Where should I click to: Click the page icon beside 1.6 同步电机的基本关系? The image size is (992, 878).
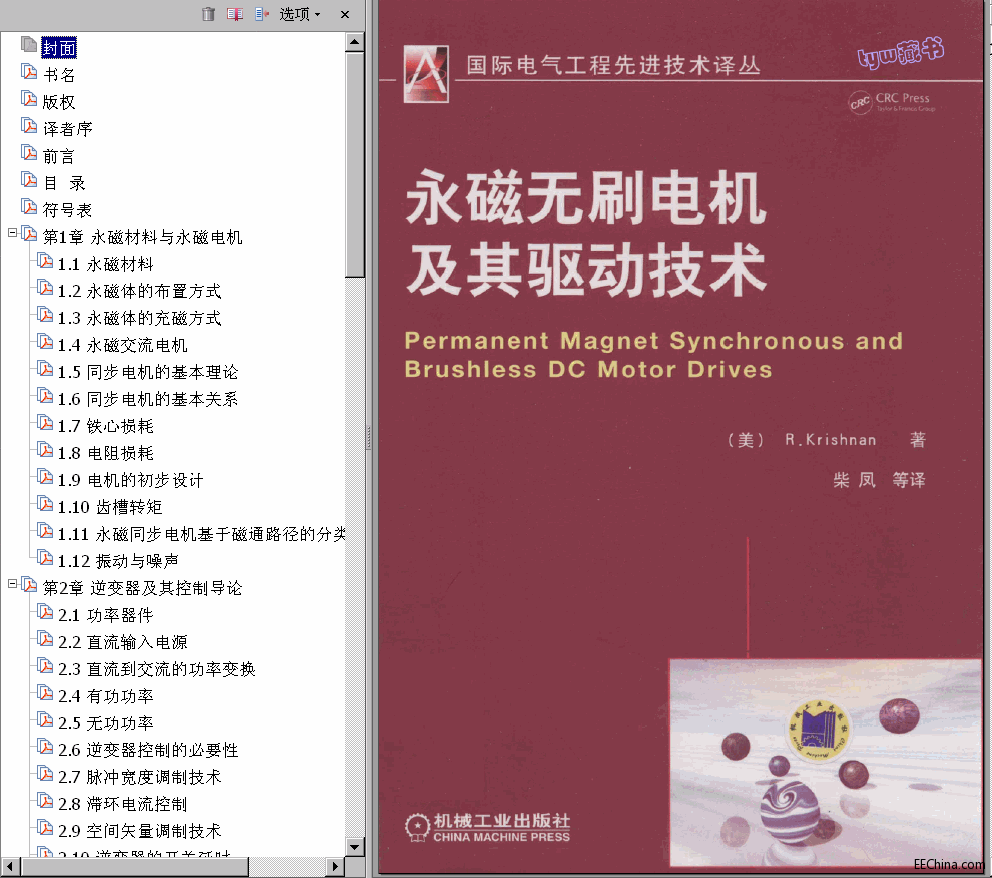point(44,396)
